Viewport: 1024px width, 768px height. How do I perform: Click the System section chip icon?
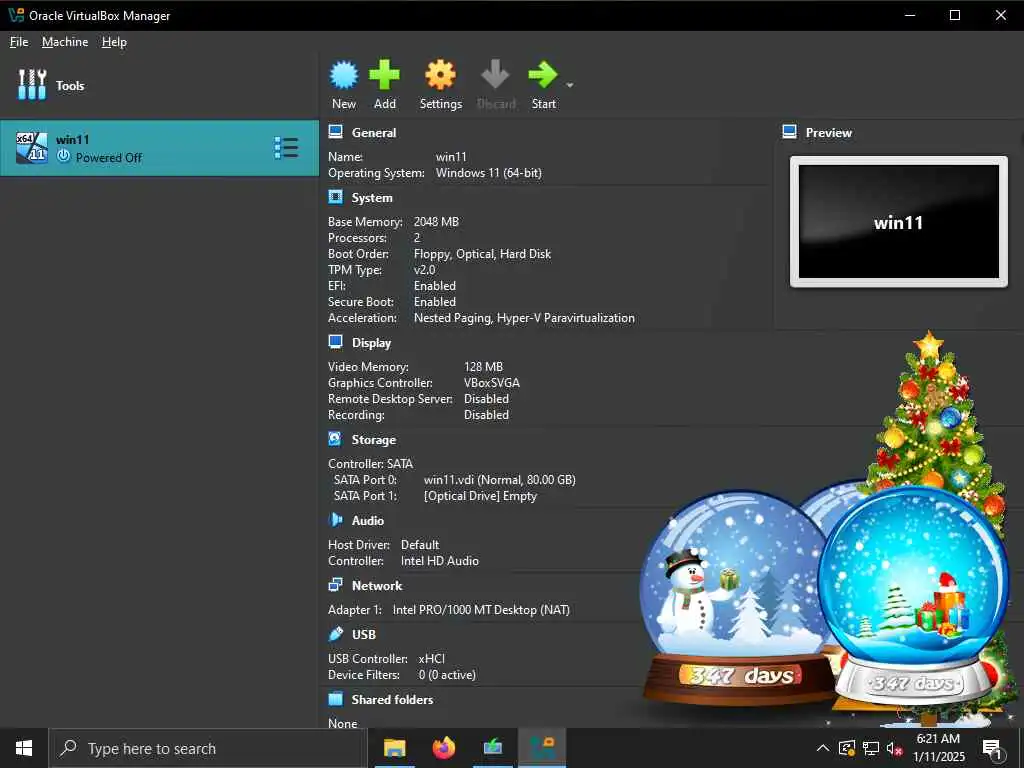coord(336,197)
